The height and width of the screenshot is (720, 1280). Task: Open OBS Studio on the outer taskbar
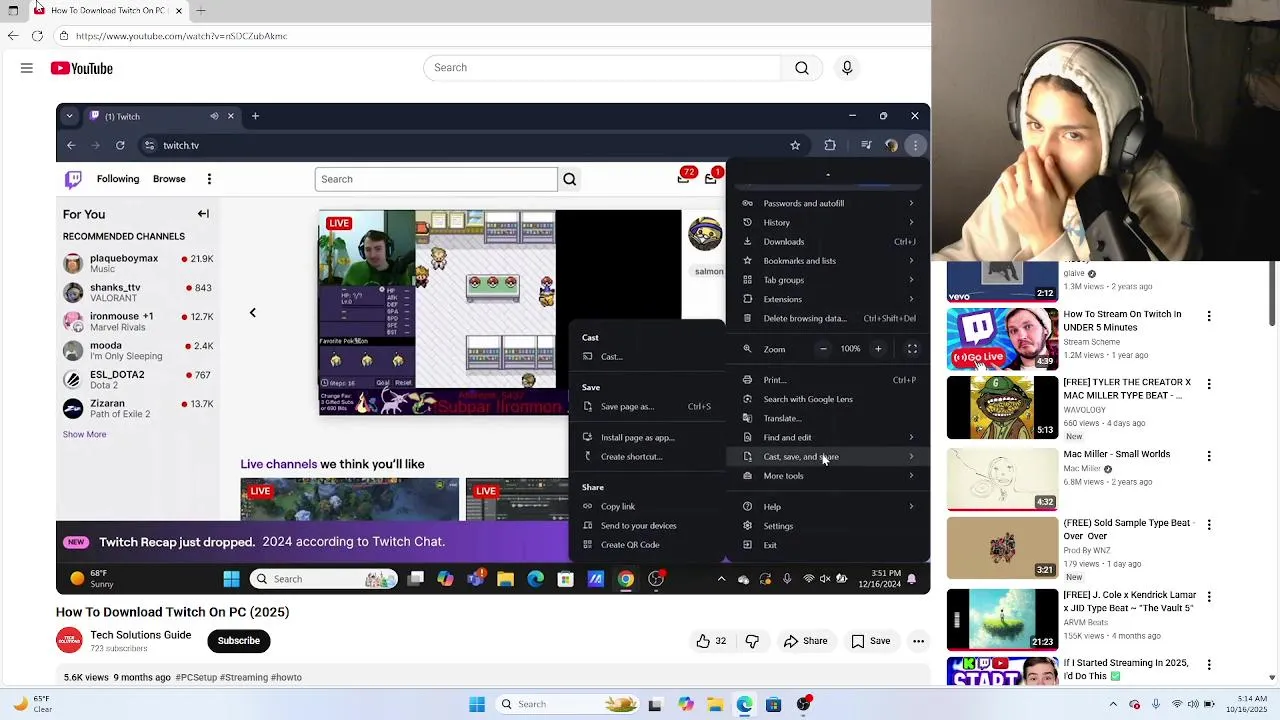[x=804, y=704]
